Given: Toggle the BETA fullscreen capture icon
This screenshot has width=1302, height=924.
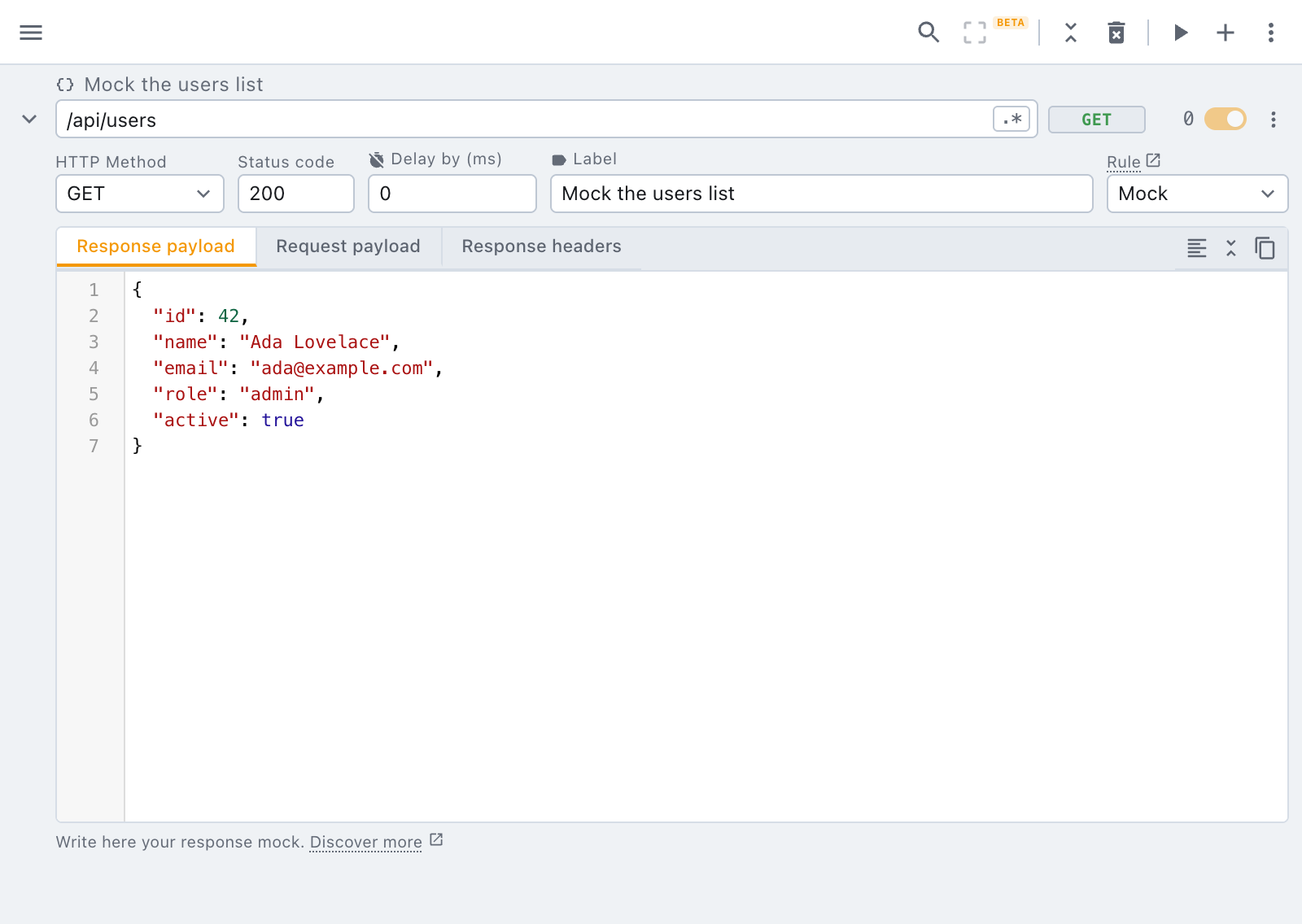Looking at the screenshot, I should tap(975, 33).
